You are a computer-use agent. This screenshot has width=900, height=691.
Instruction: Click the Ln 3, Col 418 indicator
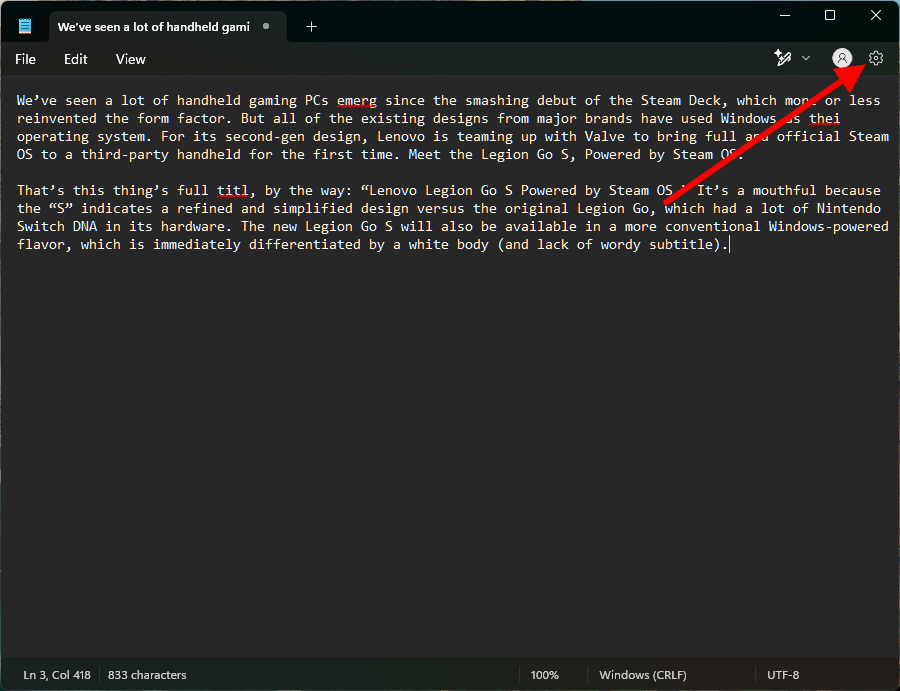[x=56, y=675]
